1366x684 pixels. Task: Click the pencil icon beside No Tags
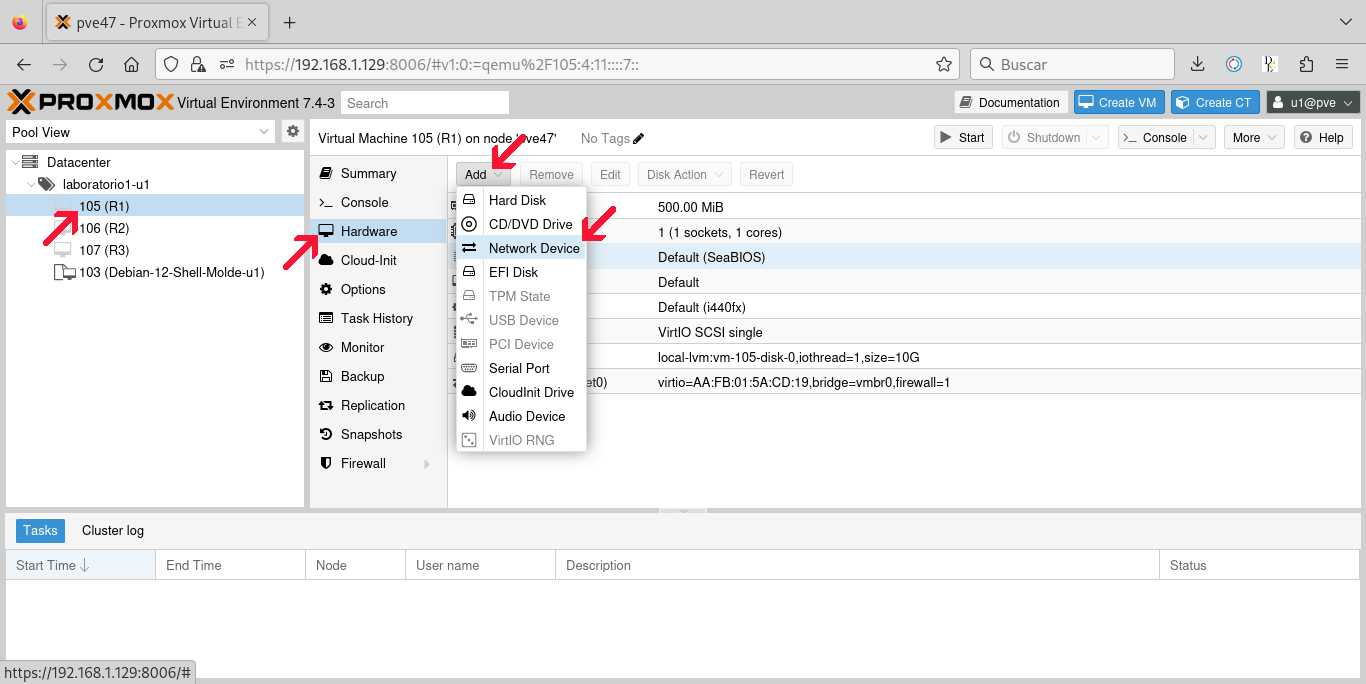pos(639,139)
